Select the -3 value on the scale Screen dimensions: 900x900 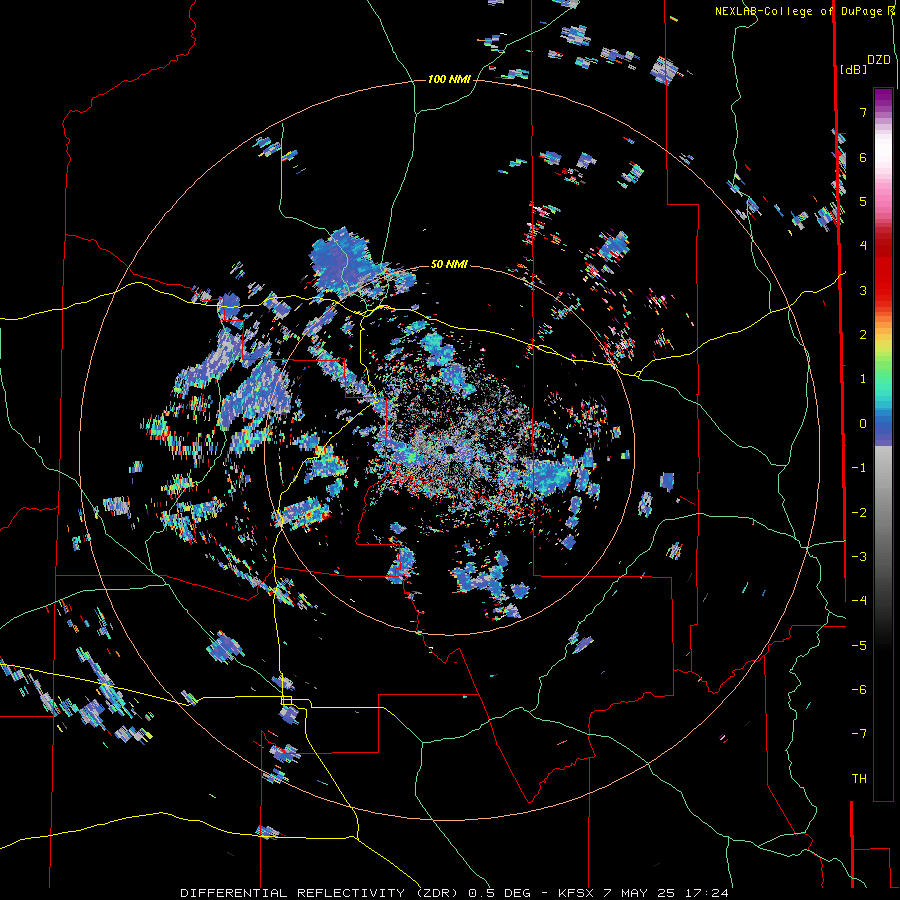(x=859, y=557)
